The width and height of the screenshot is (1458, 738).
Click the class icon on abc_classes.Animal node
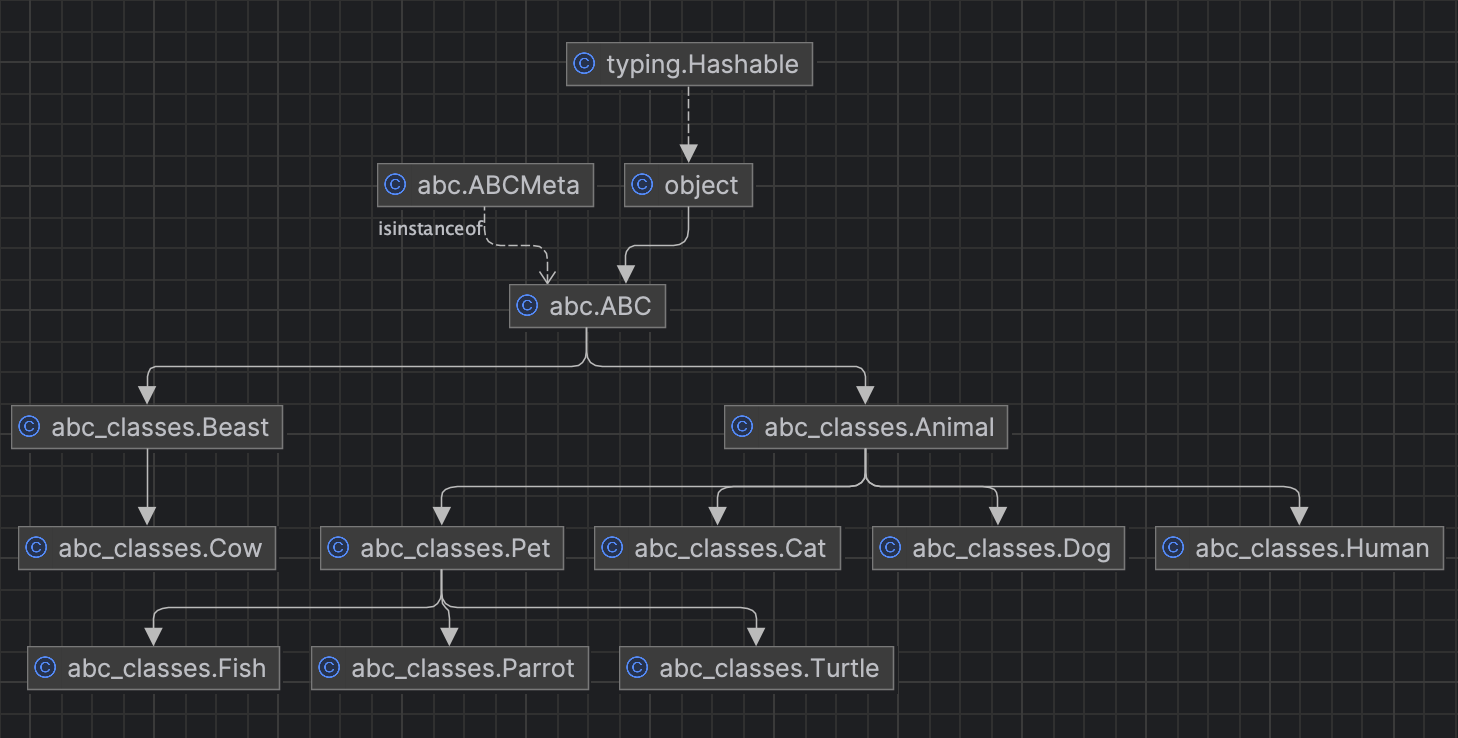(741, 427)
